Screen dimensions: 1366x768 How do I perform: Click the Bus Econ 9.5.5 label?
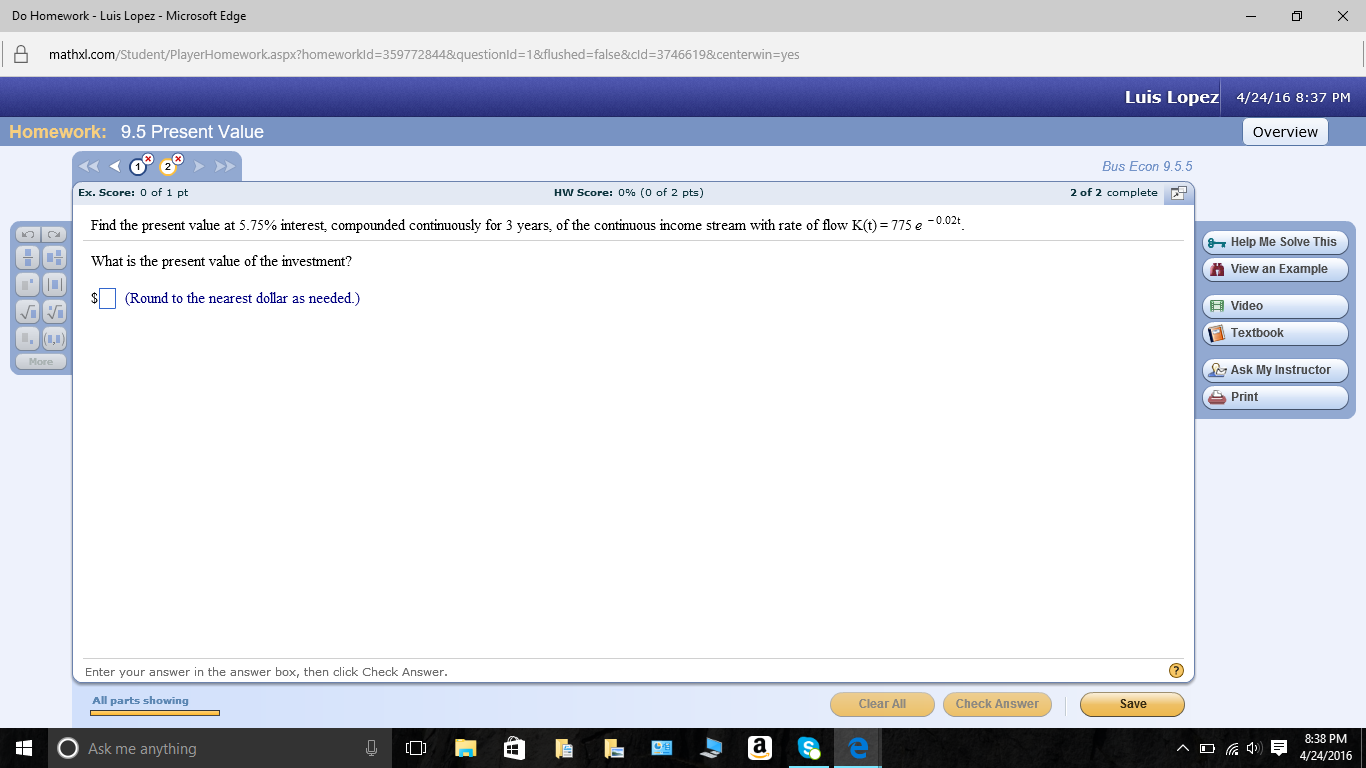pos(1147,166)
